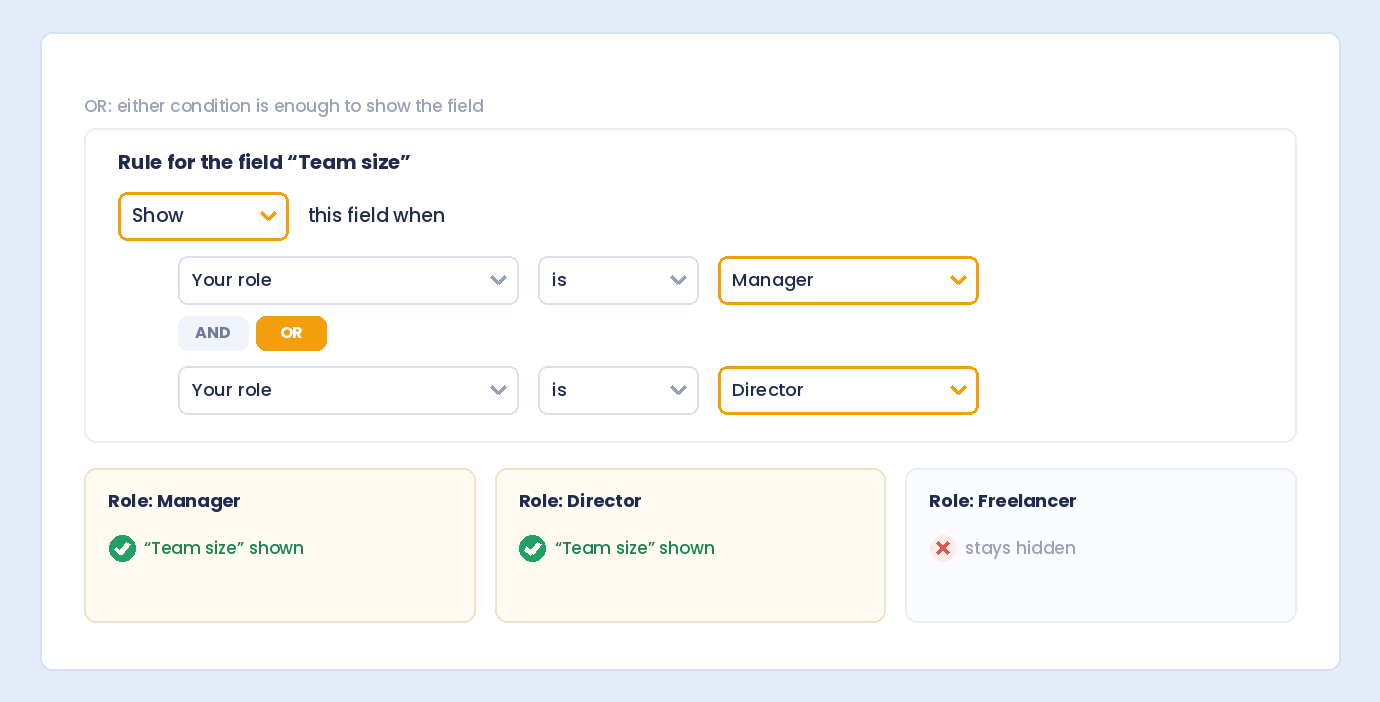Open the second Your role field dropdown

tap(348, 390)
